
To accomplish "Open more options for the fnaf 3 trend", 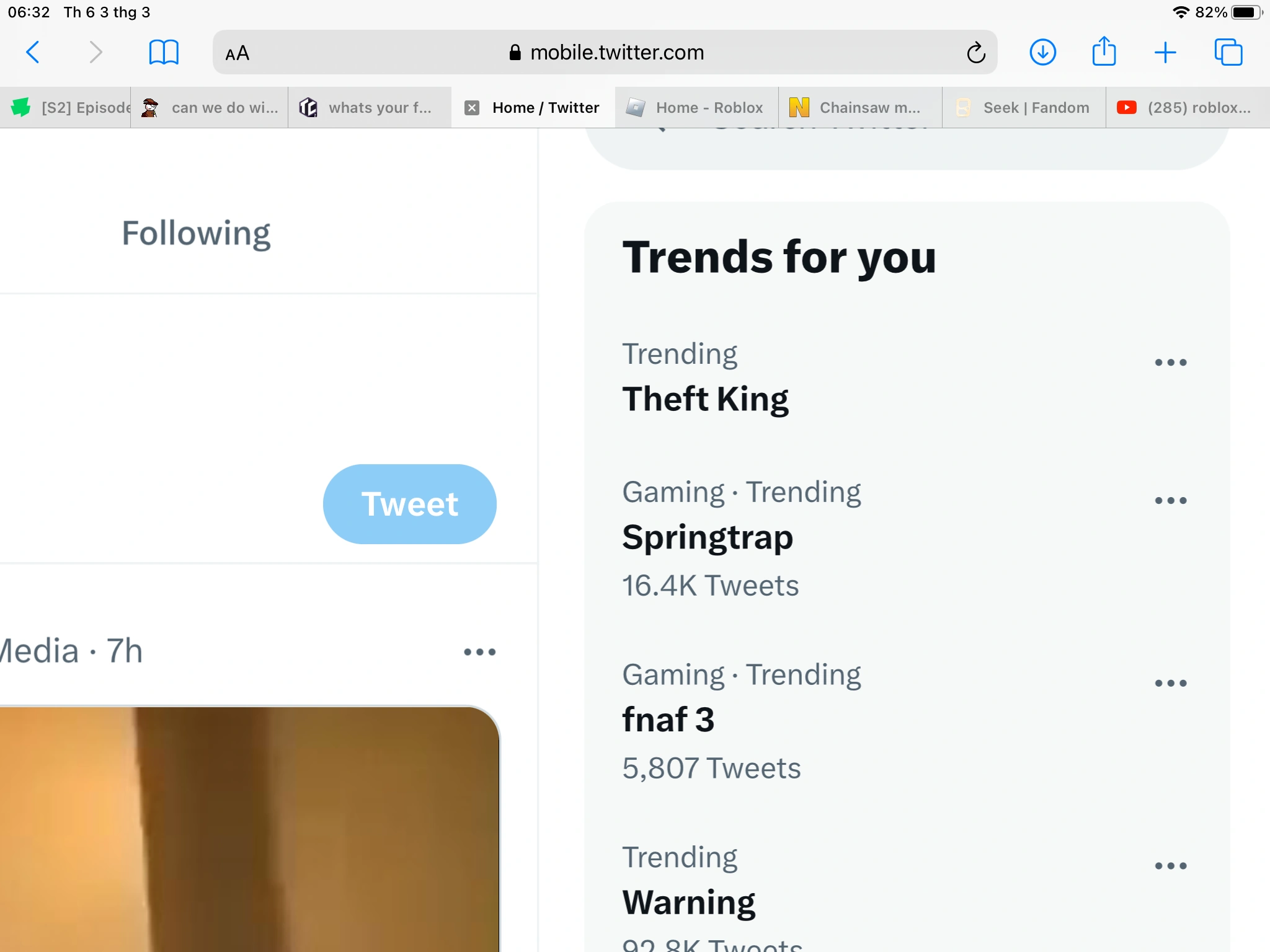I will click(1171, 682).
